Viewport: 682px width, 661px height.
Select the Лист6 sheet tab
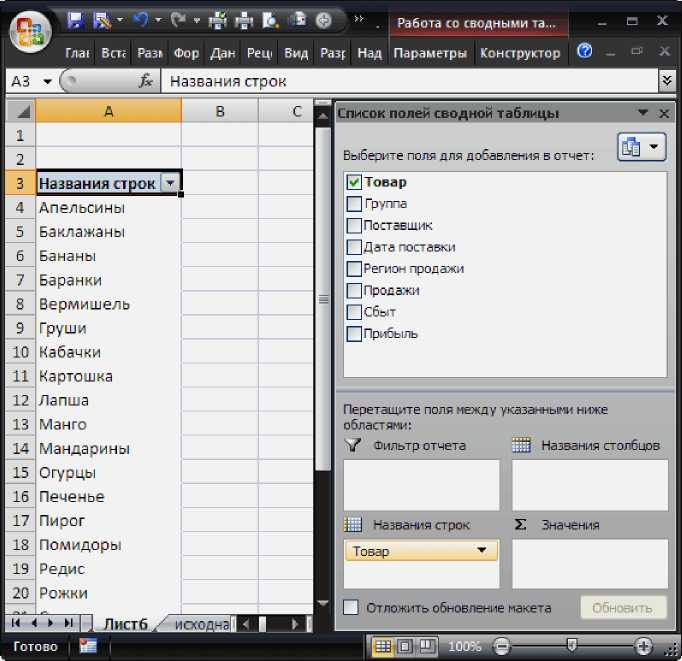(126, 624)
